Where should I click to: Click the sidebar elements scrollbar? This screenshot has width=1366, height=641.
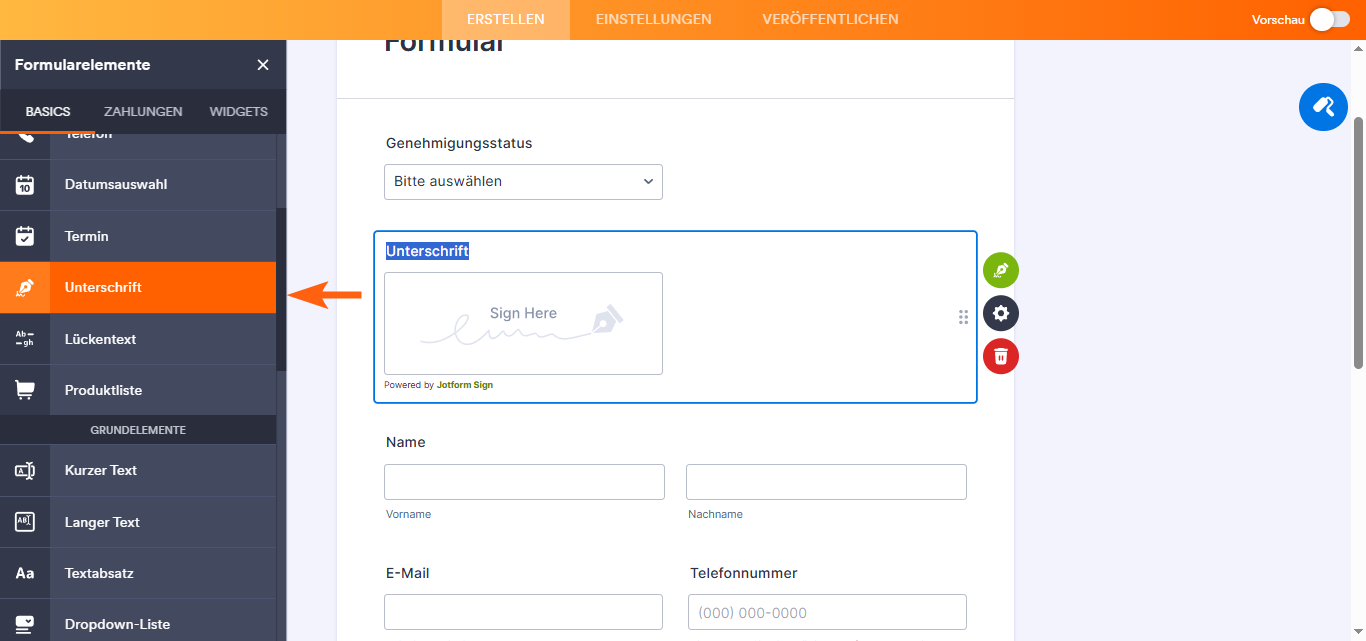click(281, 290)
